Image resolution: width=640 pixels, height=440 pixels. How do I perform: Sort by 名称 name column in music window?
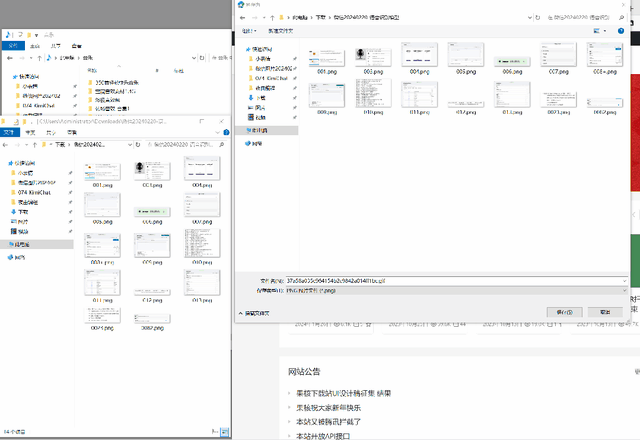pos(92,71)
